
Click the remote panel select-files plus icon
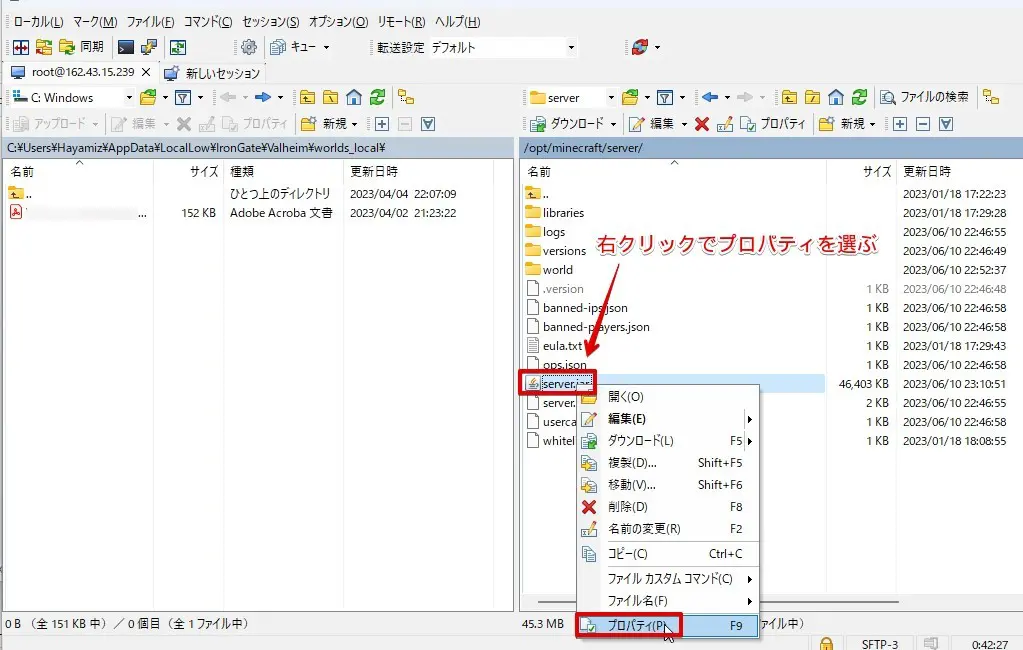900,123
